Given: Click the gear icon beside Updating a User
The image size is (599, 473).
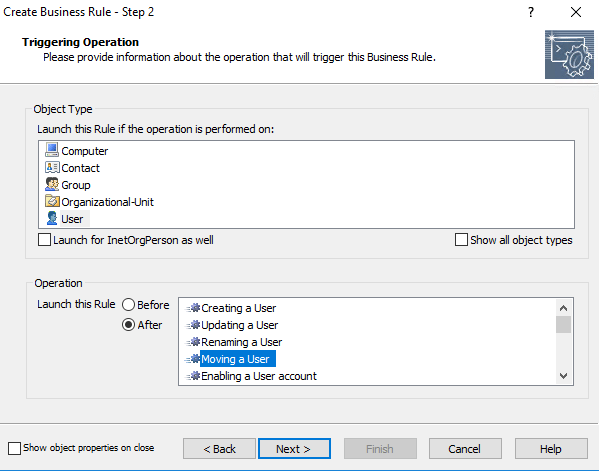Looking at the screenshot, I should [x=193, y=325].
